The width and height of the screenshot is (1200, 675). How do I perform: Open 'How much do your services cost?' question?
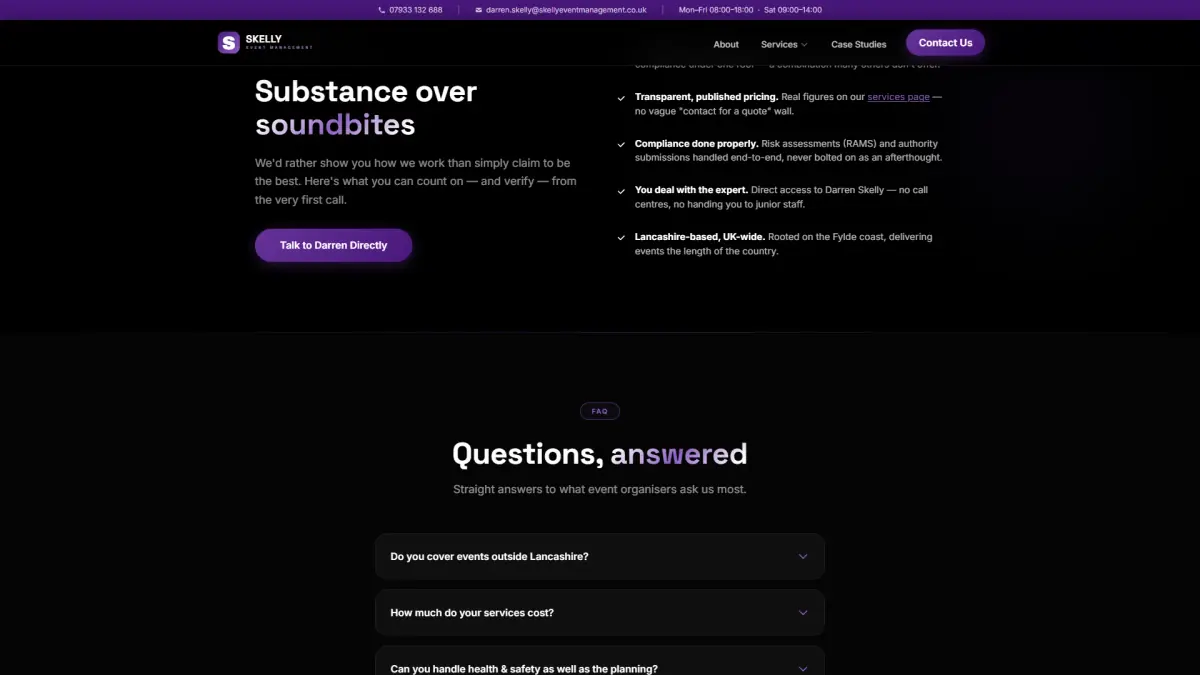click(600, 613)
